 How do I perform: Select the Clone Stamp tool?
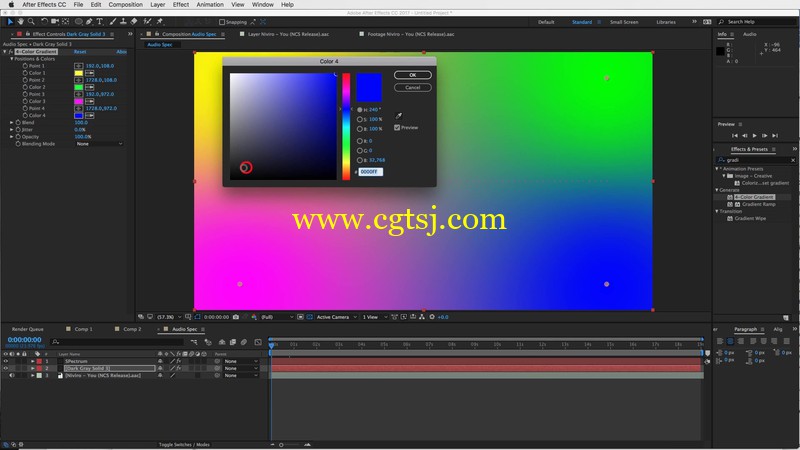(x=123, y=21)
